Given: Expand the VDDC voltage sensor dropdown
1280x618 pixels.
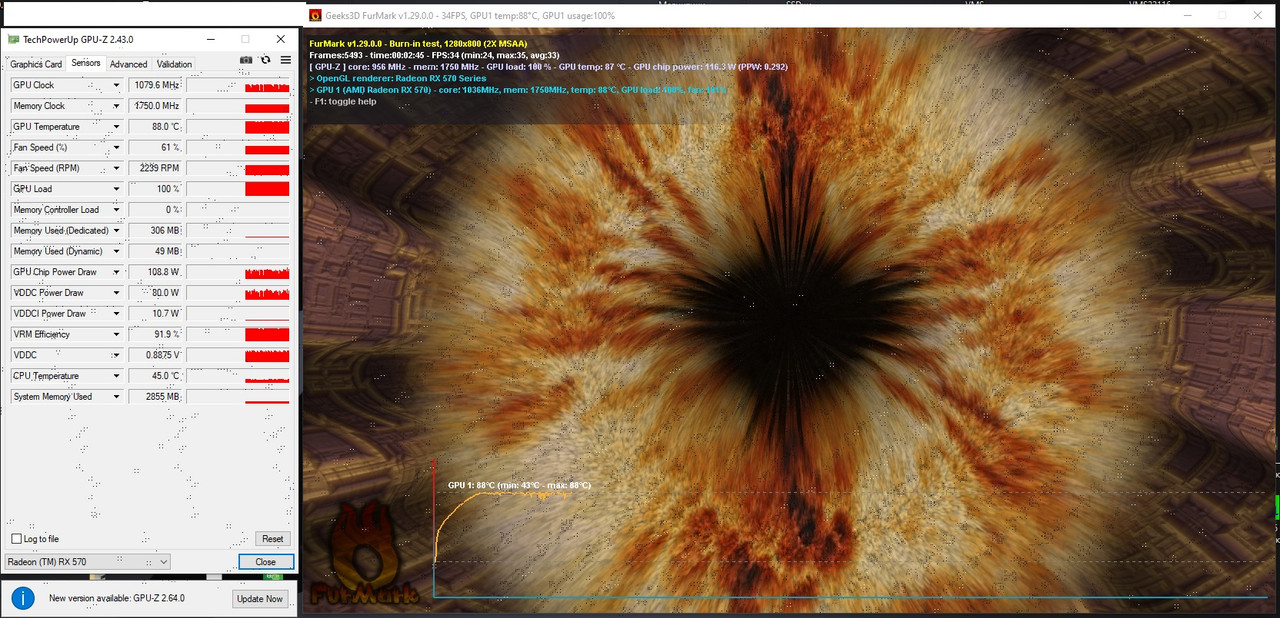Looking at the screenshot, I should point(116,355).
